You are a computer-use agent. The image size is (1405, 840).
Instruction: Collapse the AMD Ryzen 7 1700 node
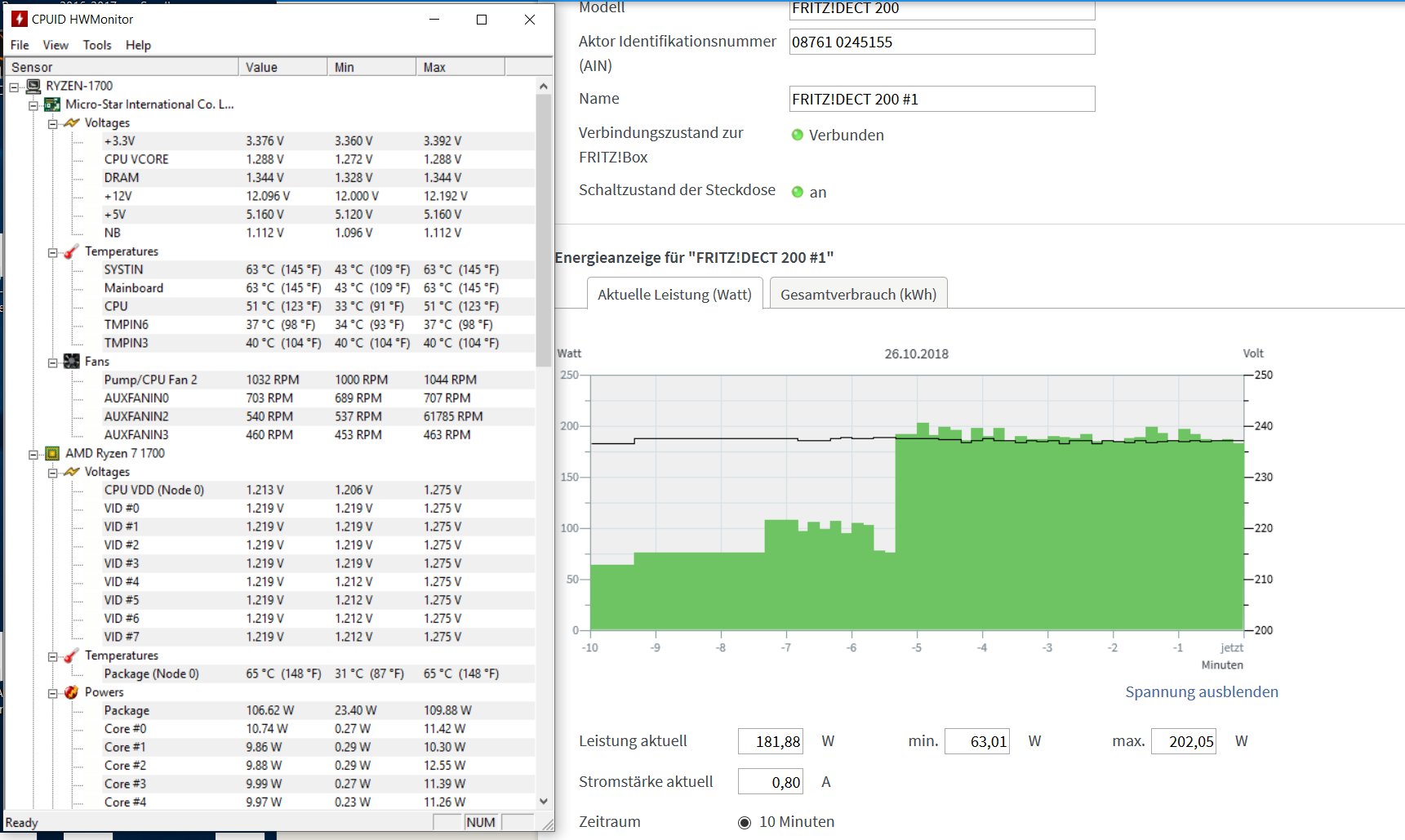click(33, 454)
